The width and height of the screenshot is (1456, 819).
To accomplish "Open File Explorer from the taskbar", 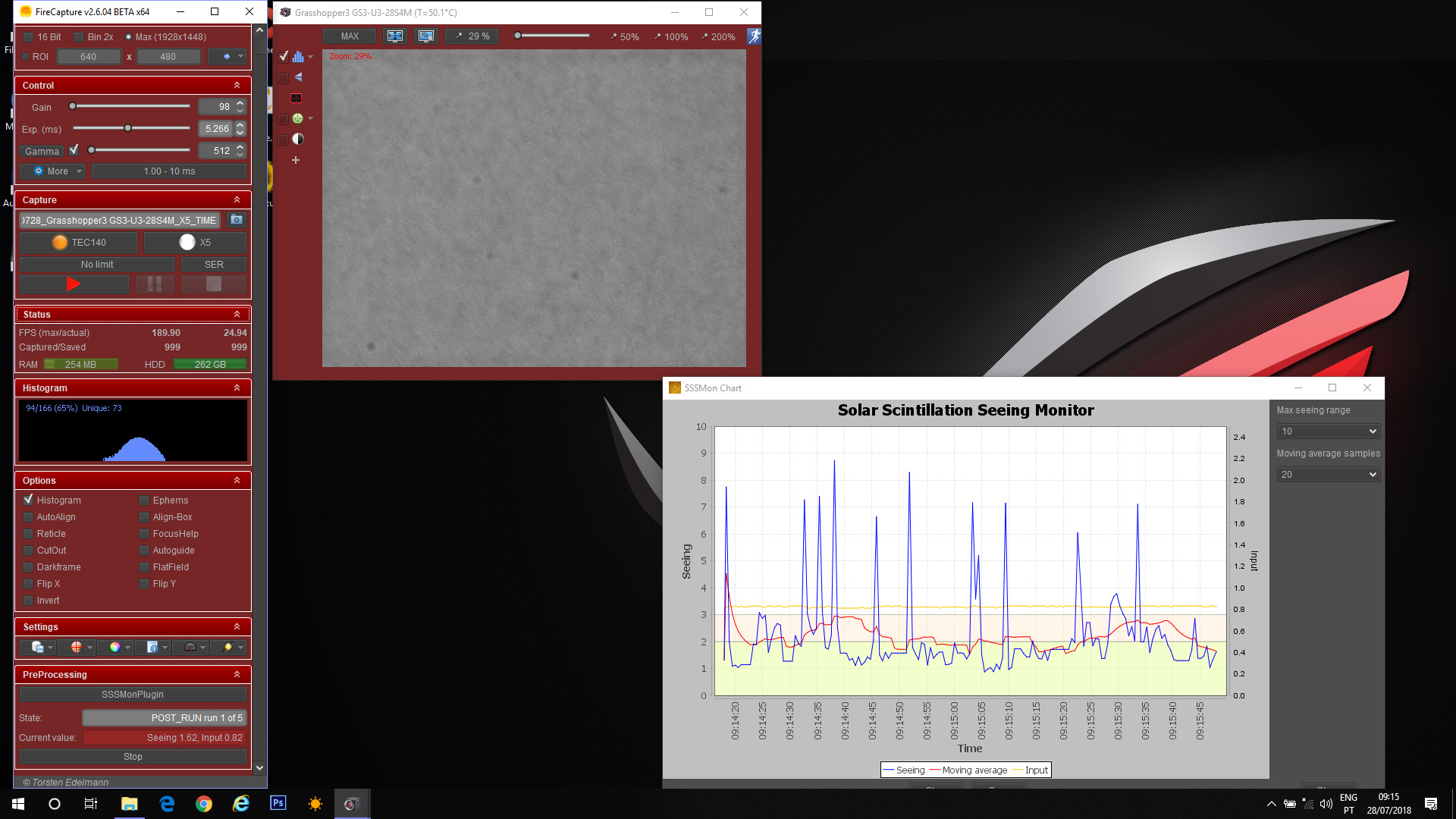I will click(129, 804).
